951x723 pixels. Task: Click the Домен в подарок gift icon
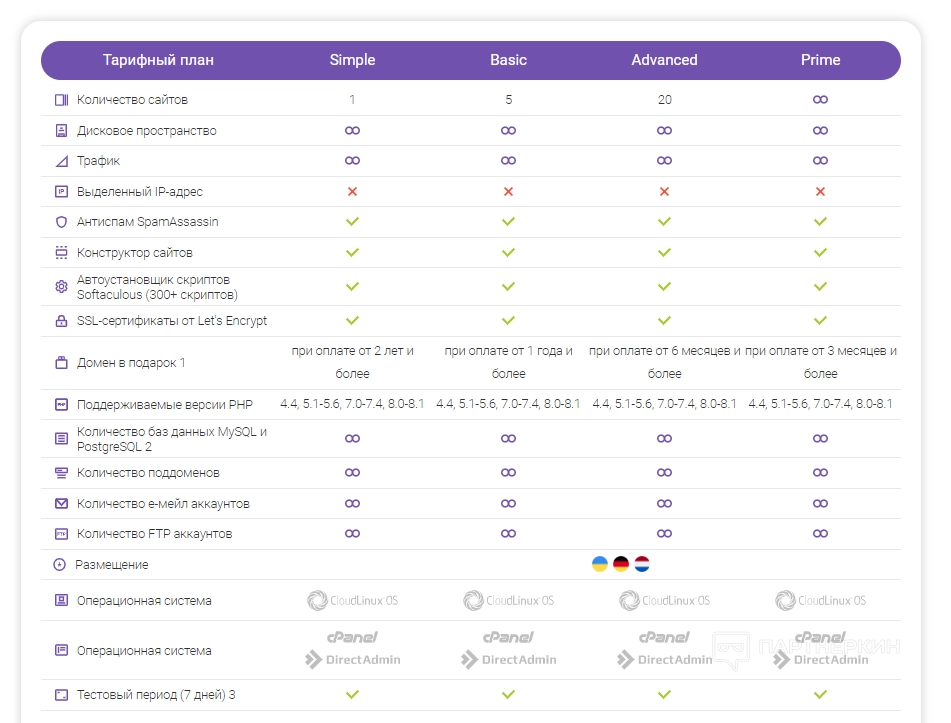pos(61,363)
